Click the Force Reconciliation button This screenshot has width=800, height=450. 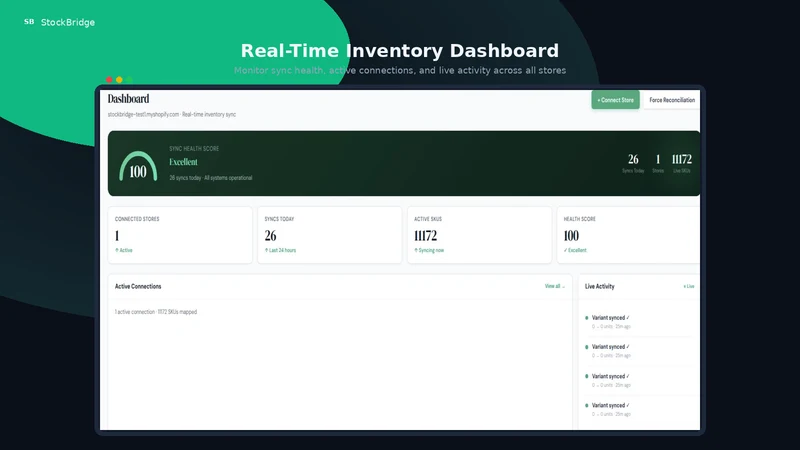point(672,100)
